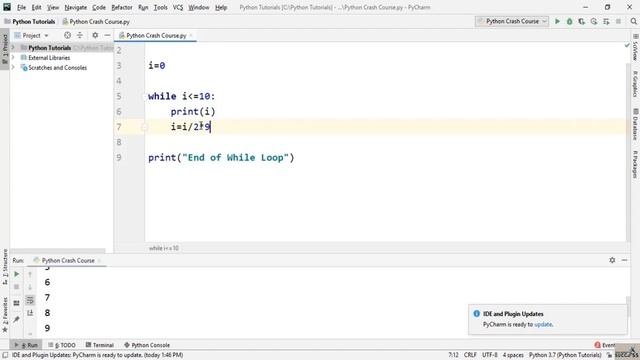Click the update link in notification
640x360 pixels.
click(x=543, y=324)
